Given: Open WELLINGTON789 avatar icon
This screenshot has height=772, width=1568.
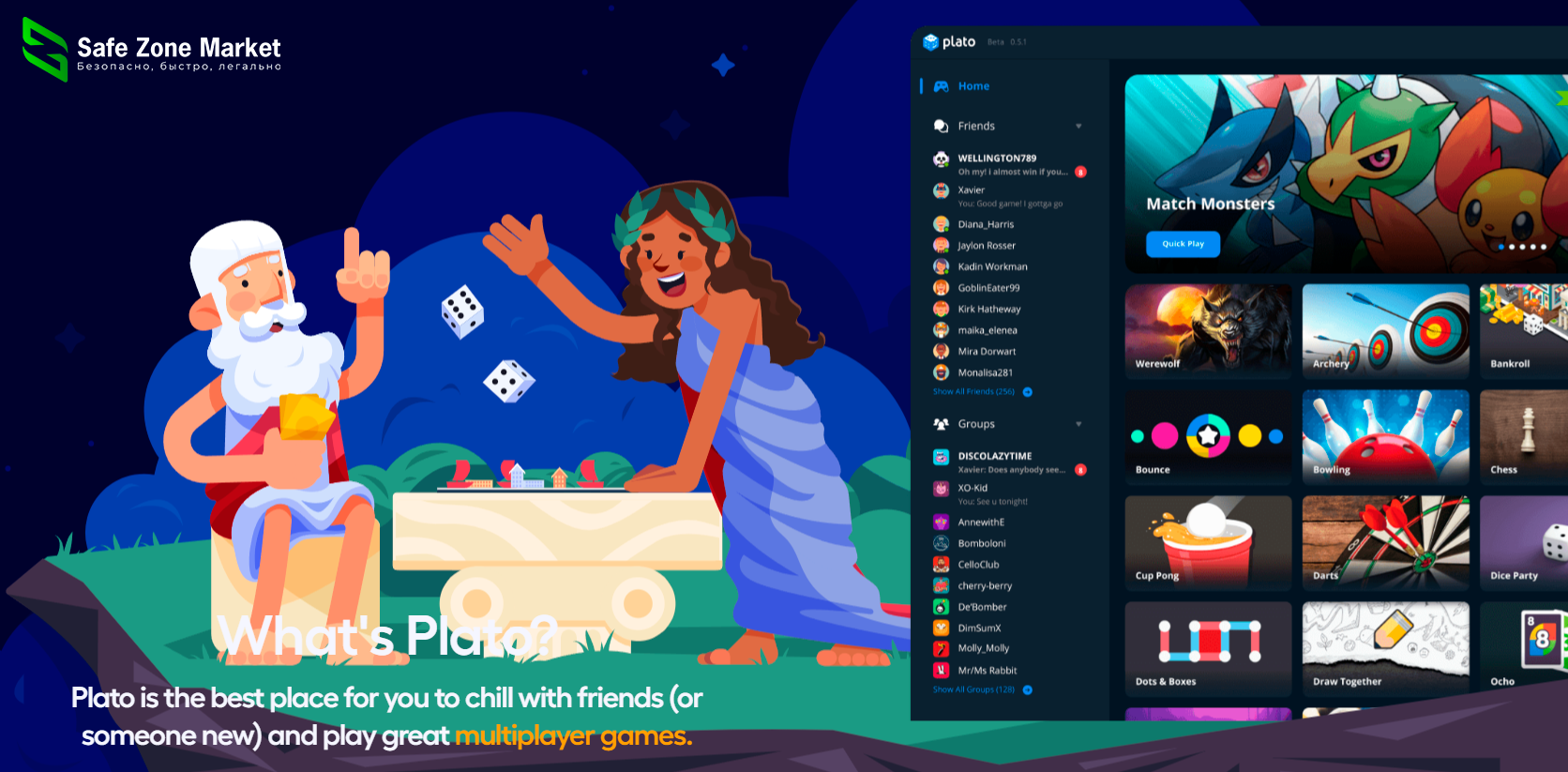Looking at the screenshot, I should tap(941, 159).
